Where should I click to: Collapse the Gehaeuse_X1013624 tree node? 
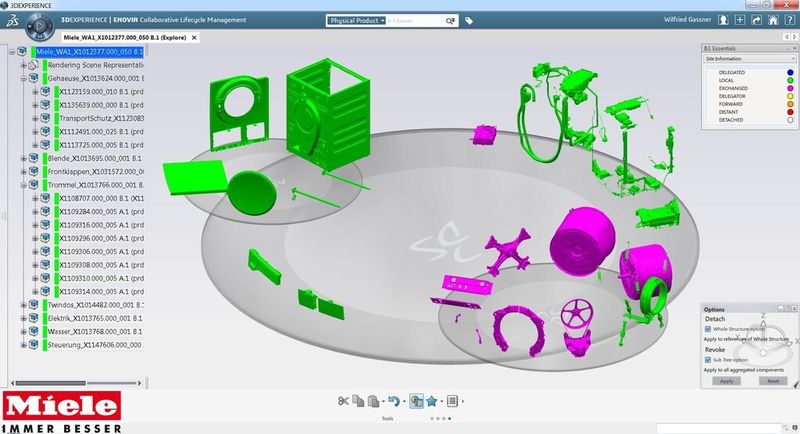pyautogui.click(x=23, y=79)
